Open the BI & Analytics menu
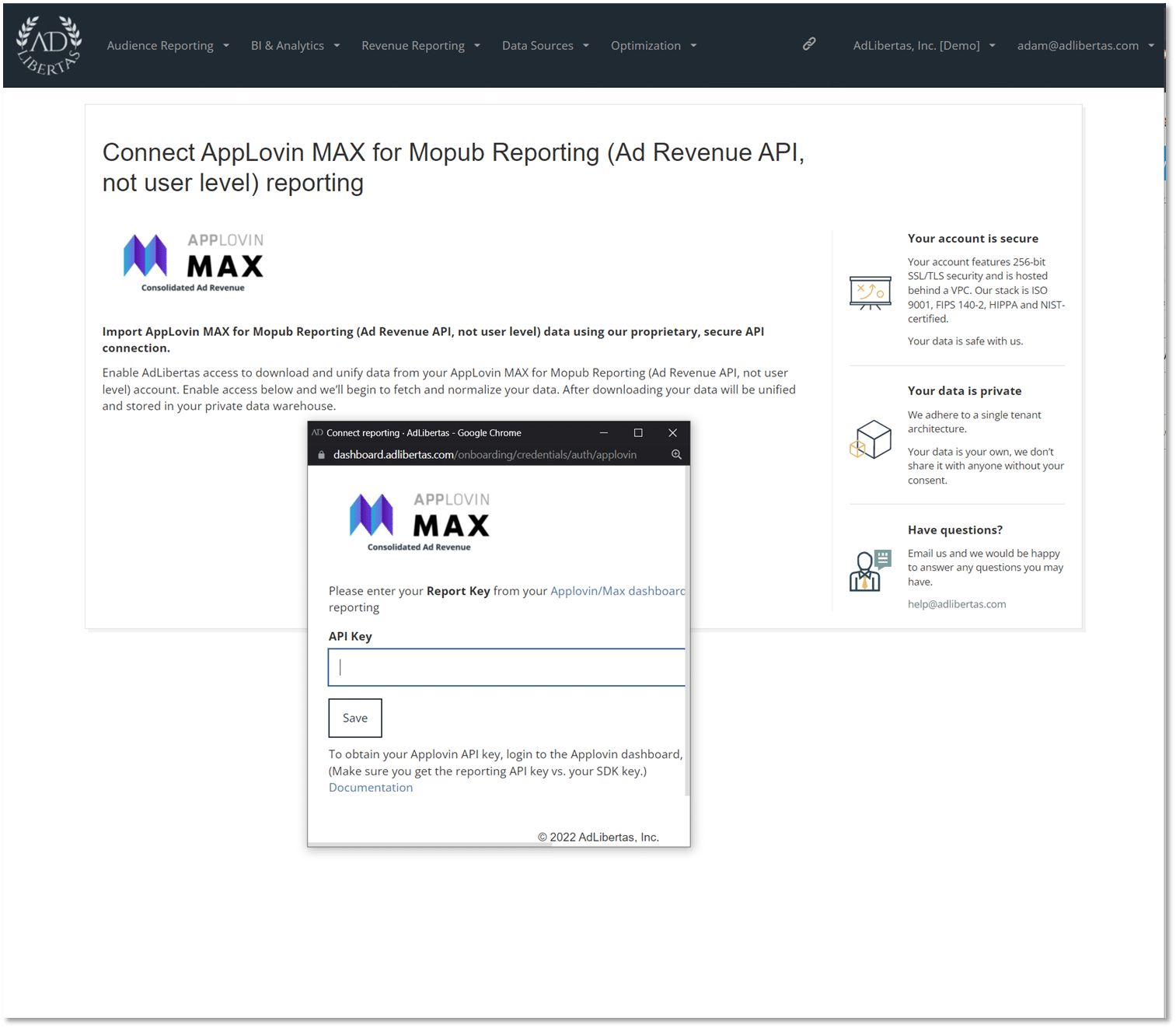 (295, 46)
